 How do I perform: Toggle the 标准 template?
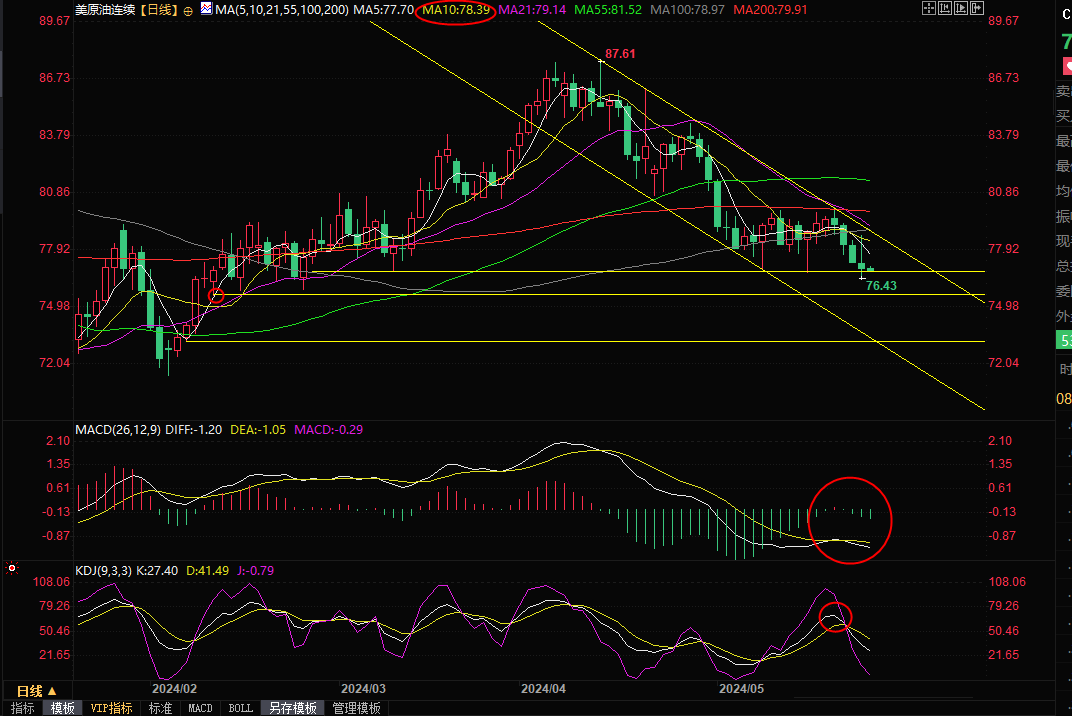[160, 708]
